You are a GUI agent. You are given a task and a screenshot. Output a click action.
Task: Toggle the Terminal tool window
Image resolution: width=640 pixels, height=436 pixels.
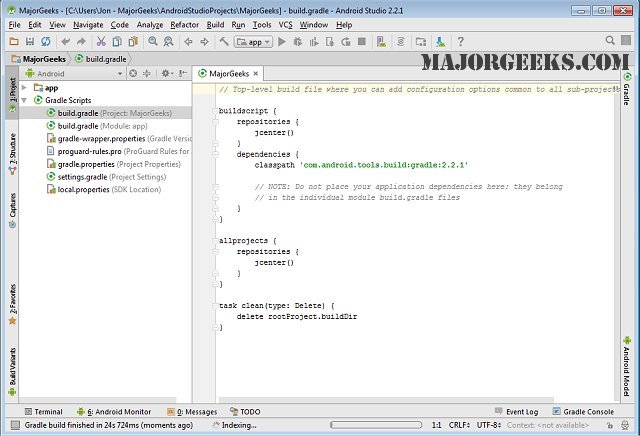click(42, 411)
